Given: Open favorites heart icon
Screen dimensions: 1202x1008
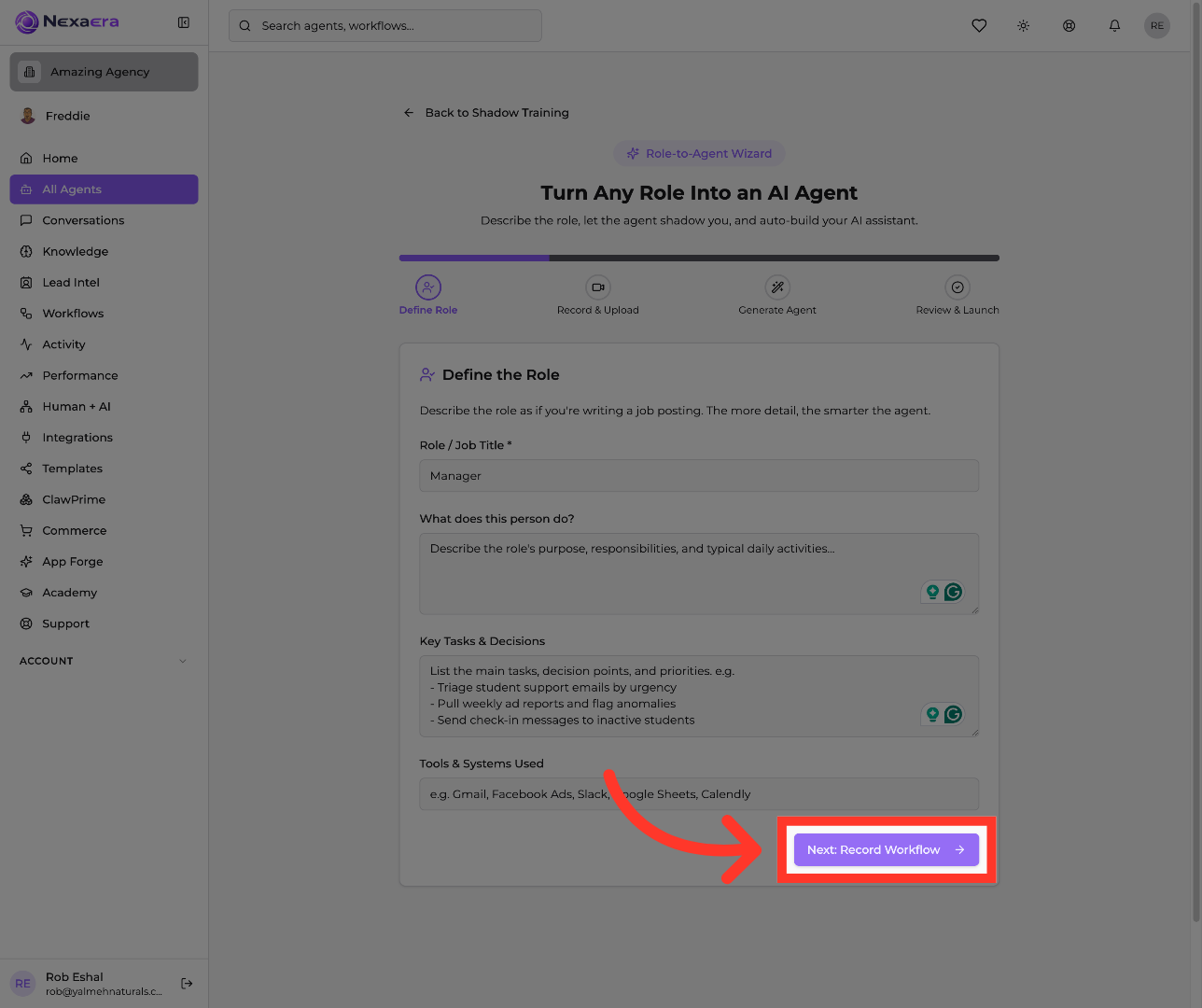Looking at the screenshot, I should coord(979,26).
